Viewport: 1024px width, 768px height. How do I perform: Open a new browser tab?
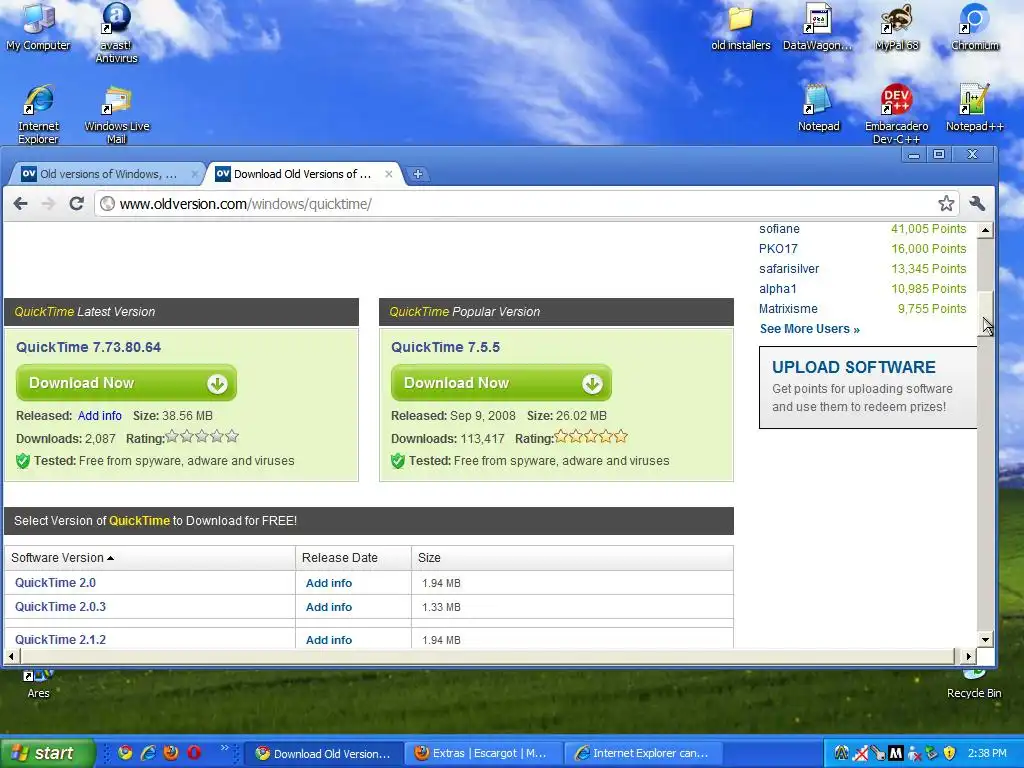click(418, 174)
